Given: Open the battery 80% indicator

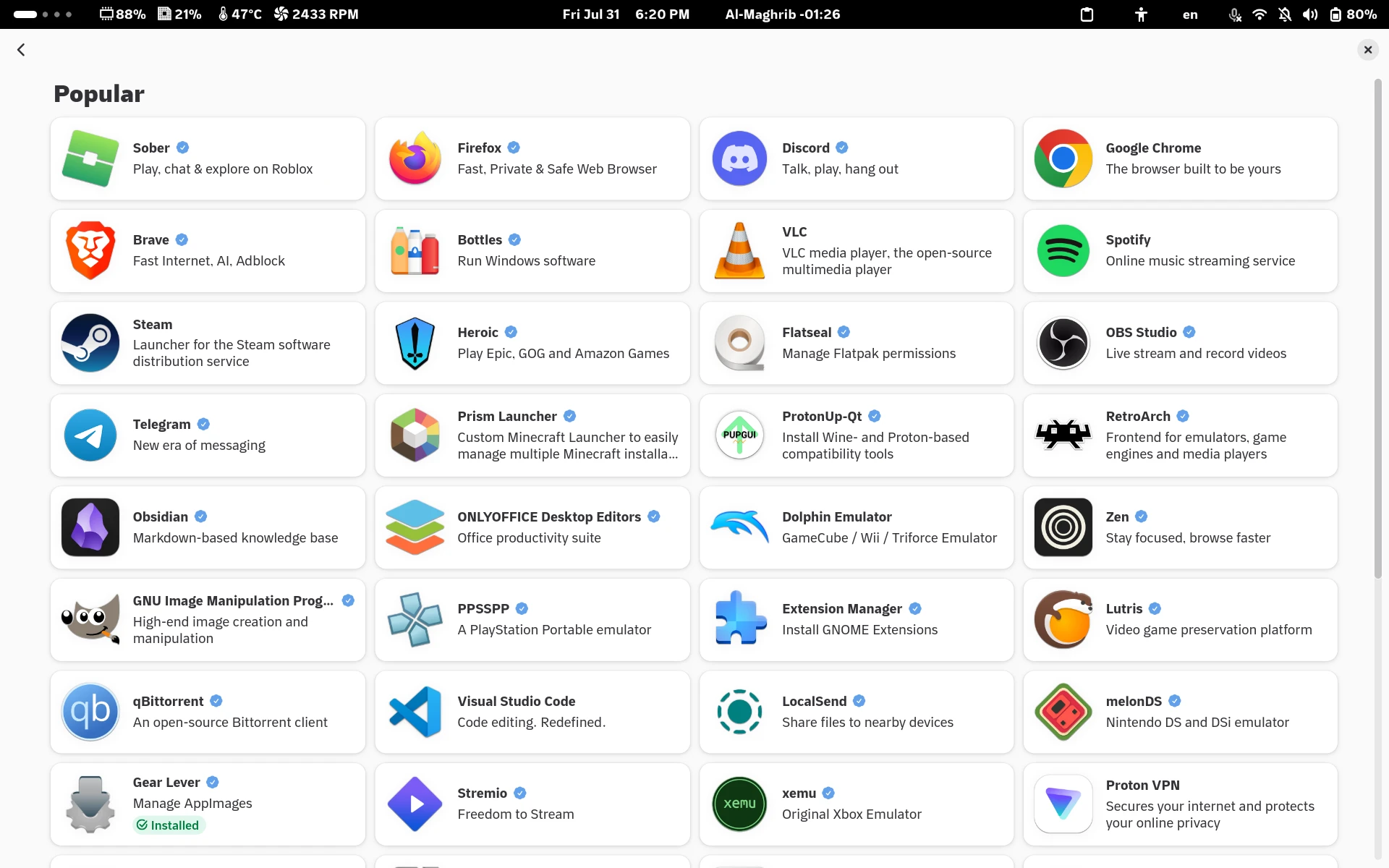Looking at the screenshot, I should coord(1353,14).
